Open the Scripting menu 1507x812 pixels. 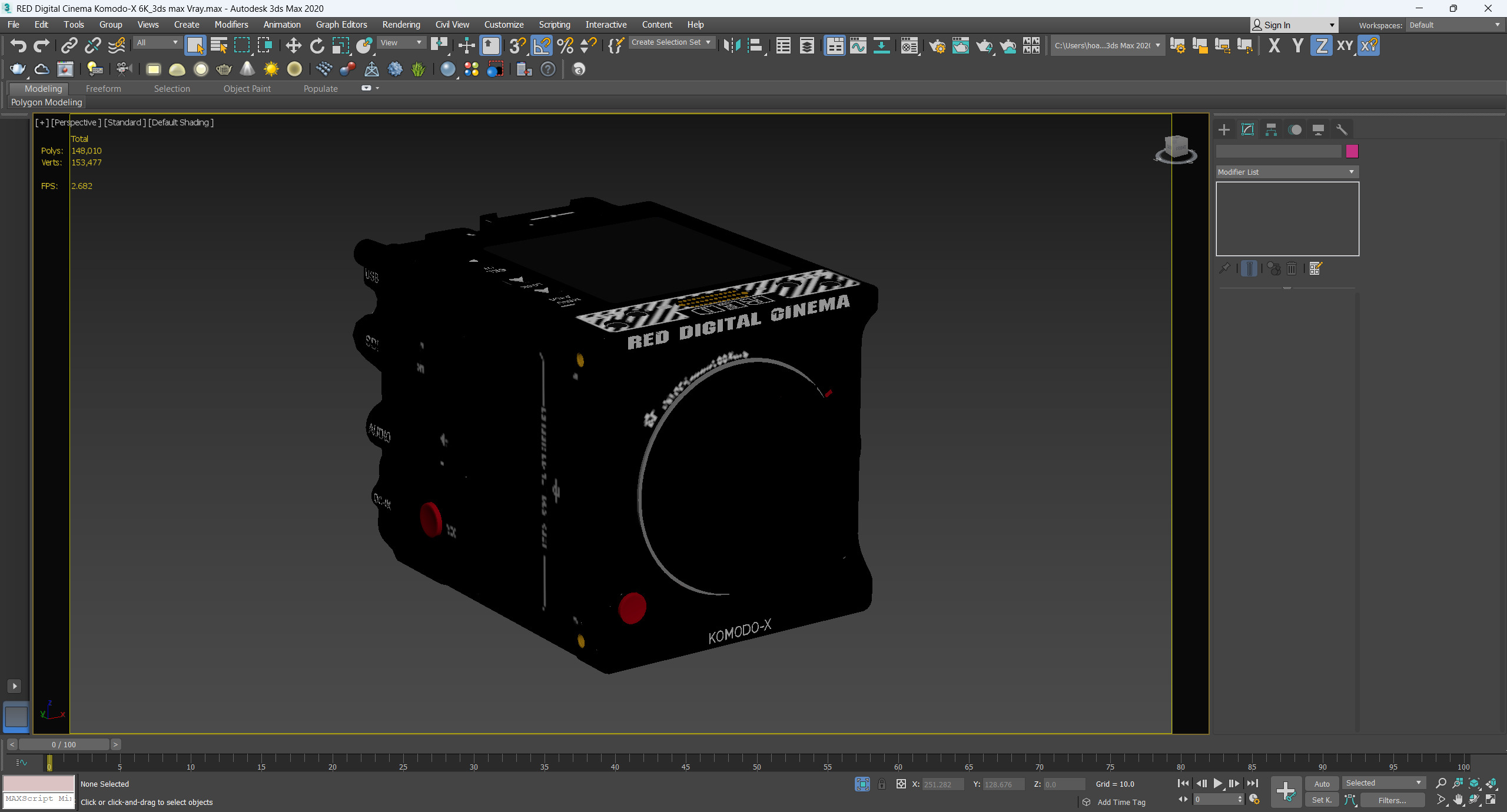pyautogui.click(x=555, y=25)
